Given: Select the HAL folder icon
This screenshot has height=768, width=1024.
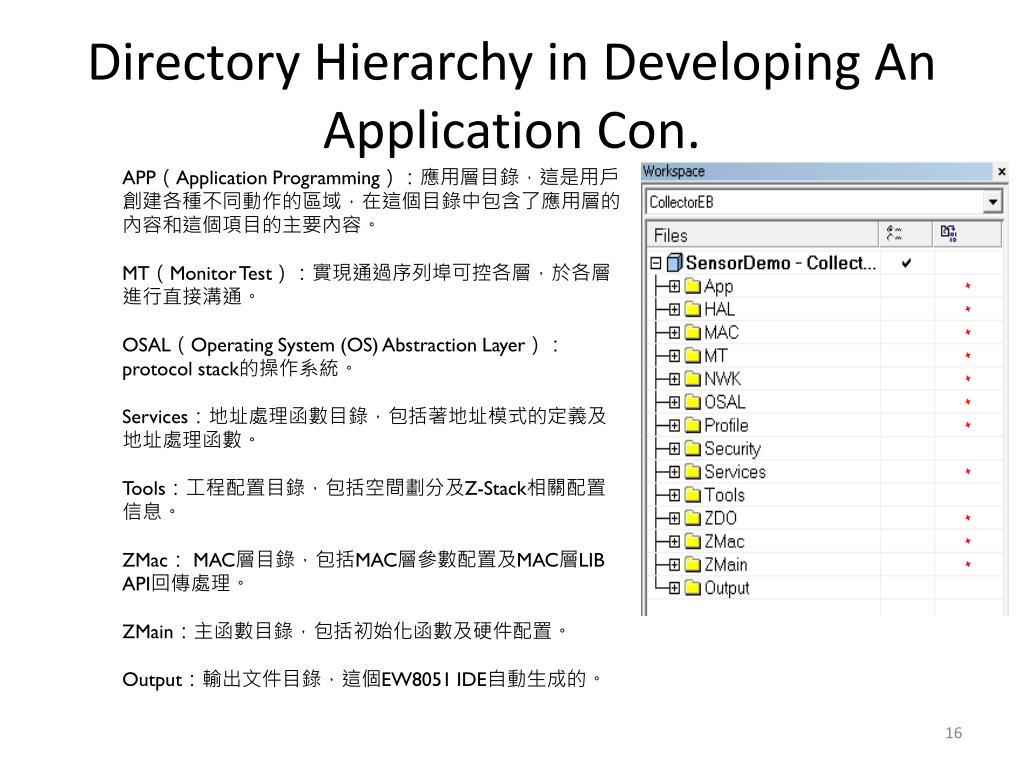Looking at the screenshot, I should (x=692, y=310).
